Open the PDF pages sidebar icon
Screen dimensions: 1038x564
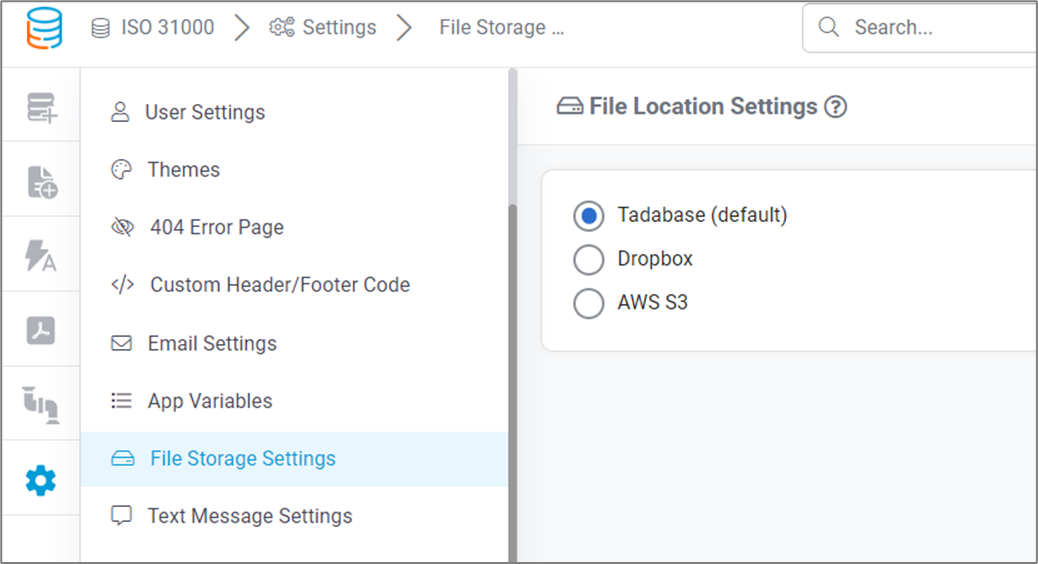click(x=40, y=330)
